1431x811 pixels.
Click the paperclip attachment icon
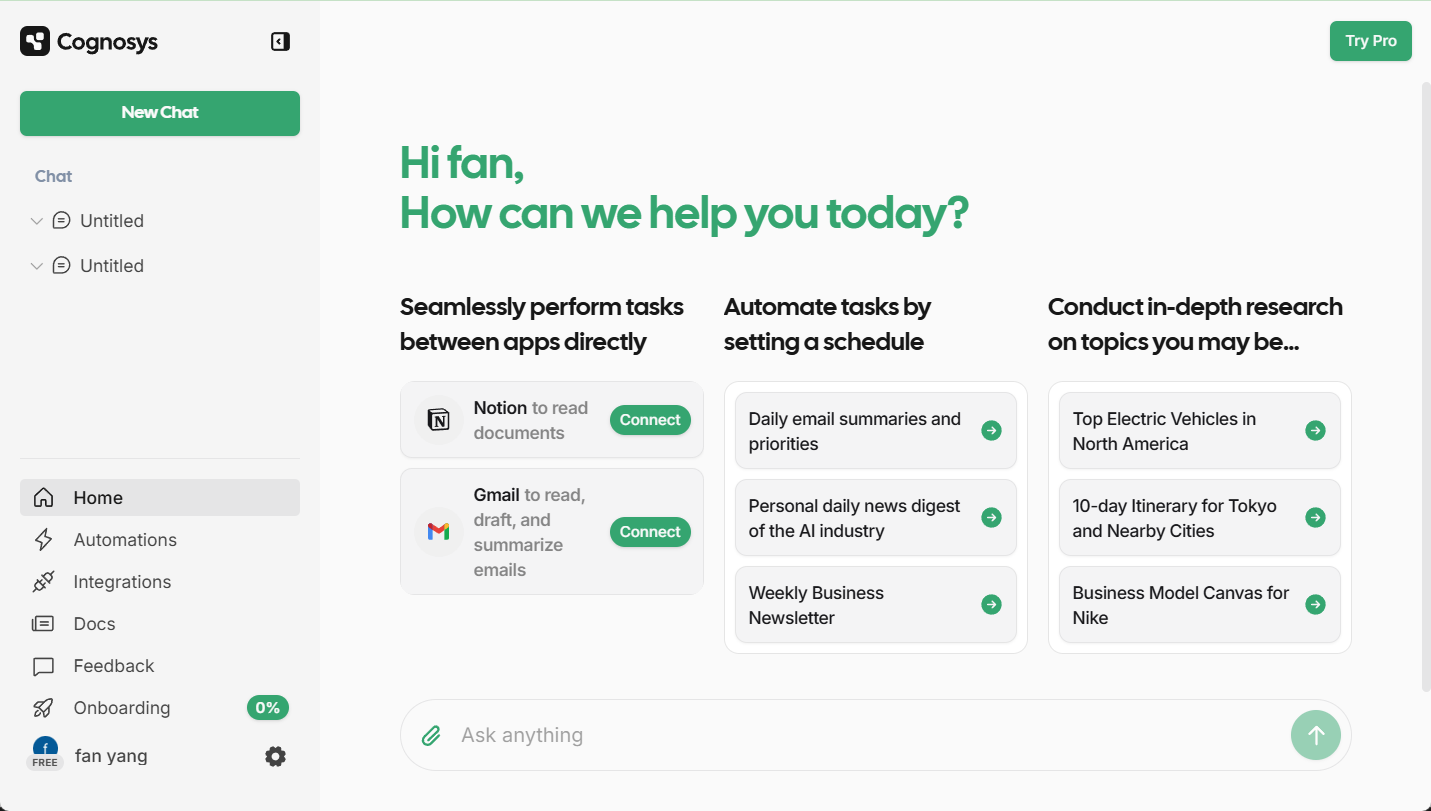tap(431, 736)
